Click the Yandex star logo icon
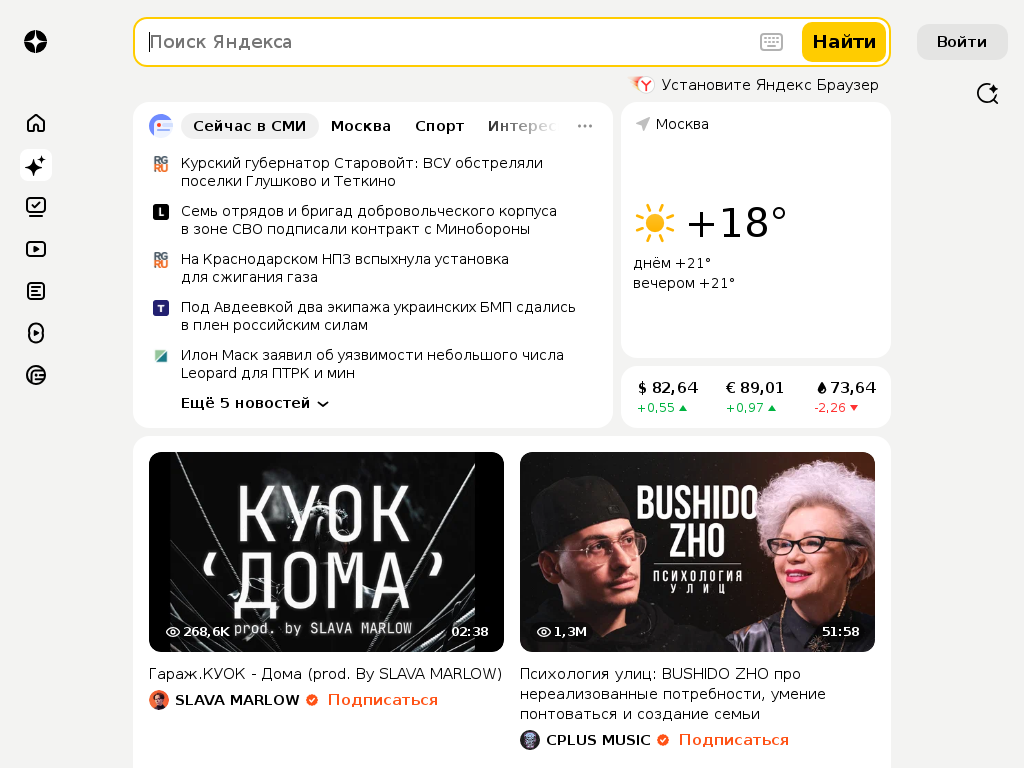1024x768 pixels. click(x=36, y=42)
